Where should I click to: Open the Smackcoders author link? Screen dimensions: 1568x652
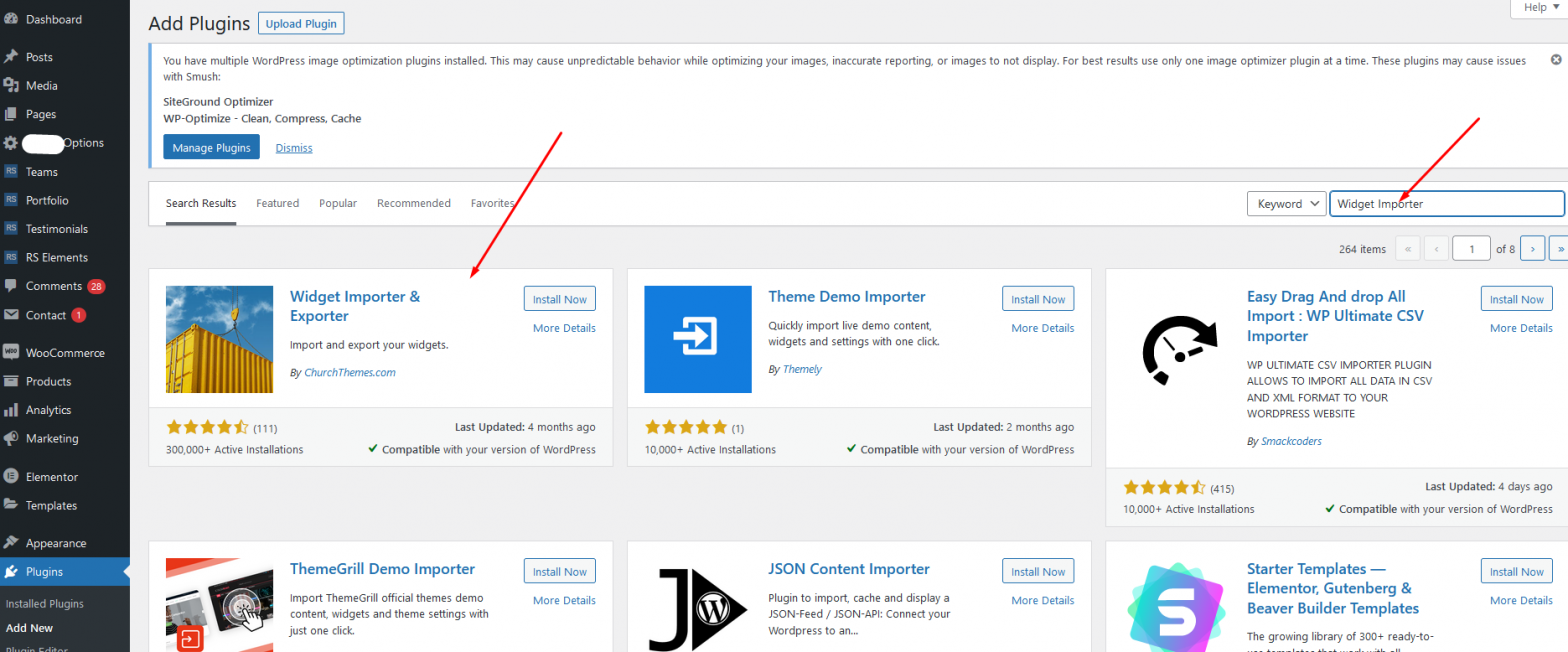pyautogui.click(x=1292, y=441)
